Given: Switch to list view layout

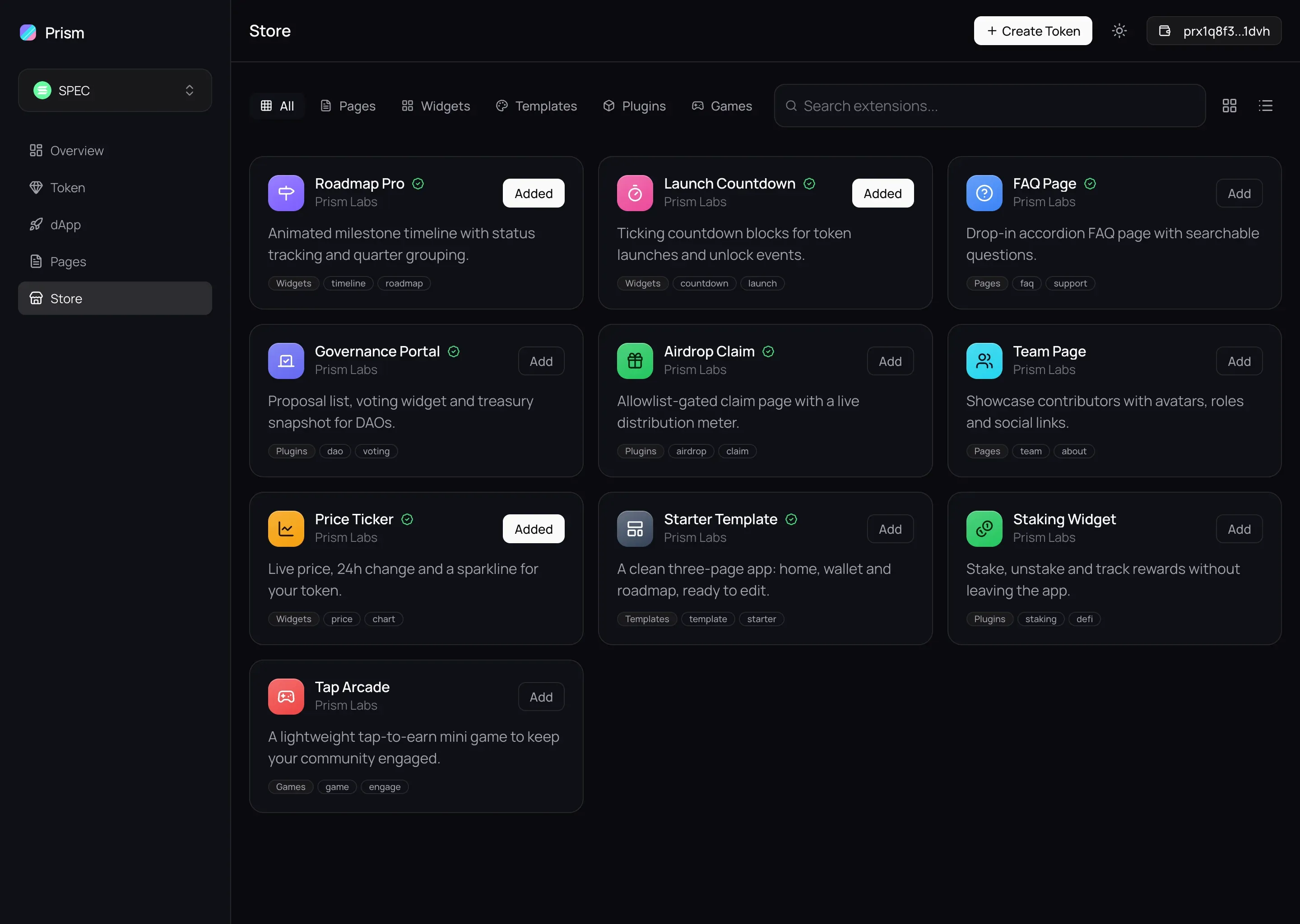Looking at the screenshot, I should (x=1266, y=106).
